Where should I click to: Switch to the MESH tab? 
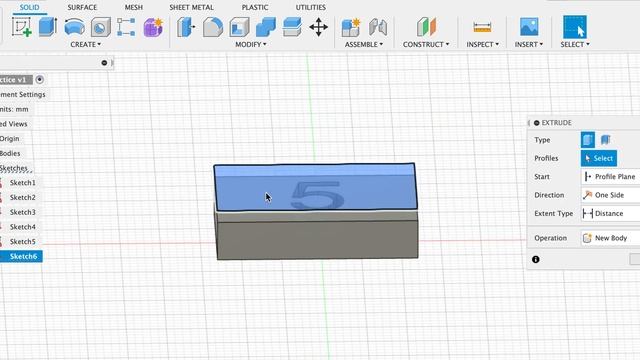(133, 7)
